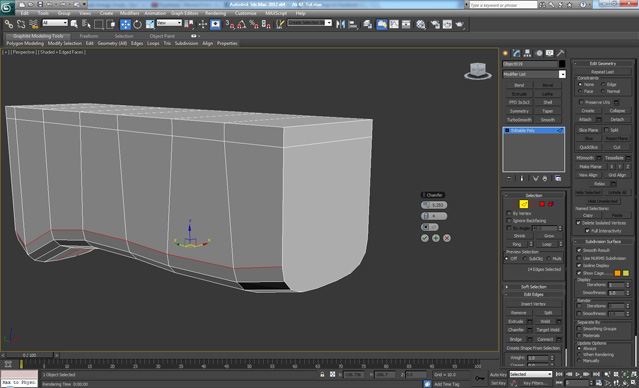Toggle the 3D Snaps icon
Viewport: 639px width, 388px height.
click(230, 24)
